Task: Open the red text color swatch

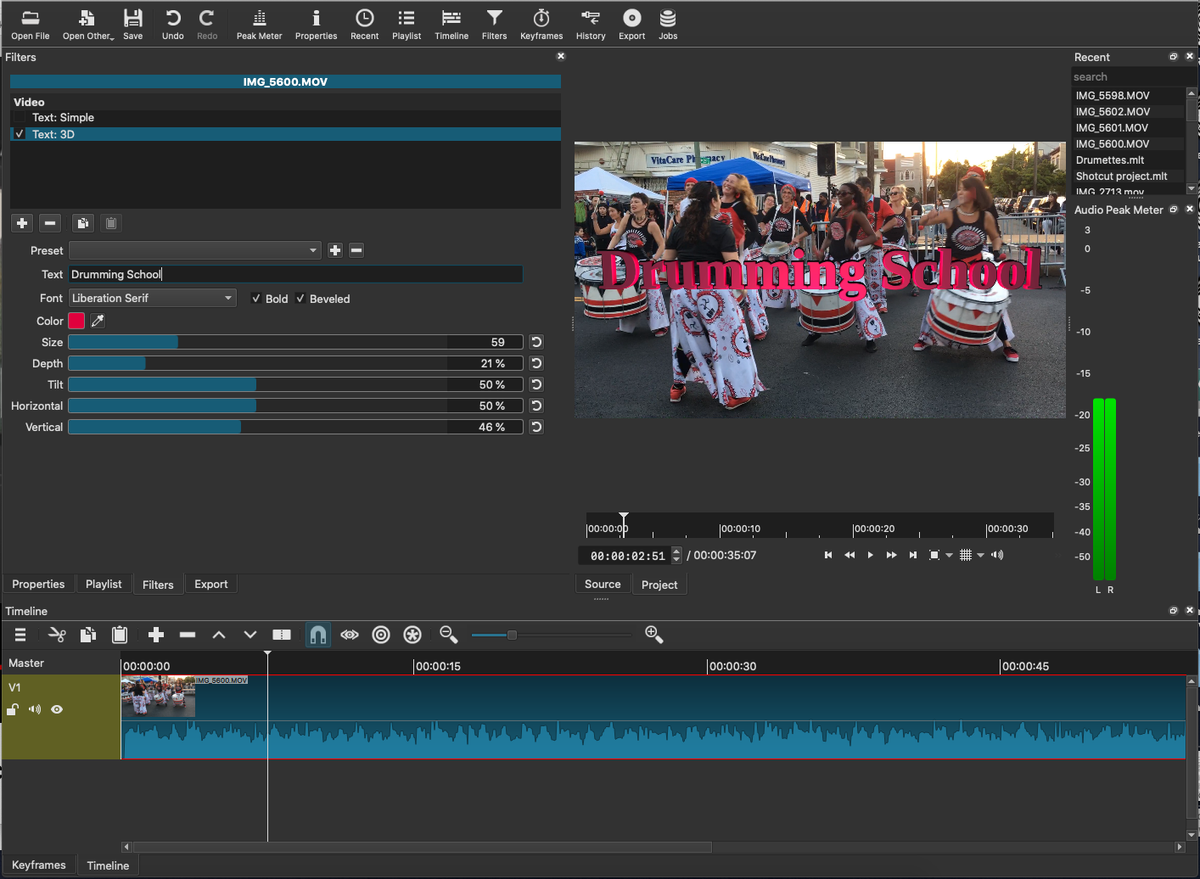Action: point(77,321)
